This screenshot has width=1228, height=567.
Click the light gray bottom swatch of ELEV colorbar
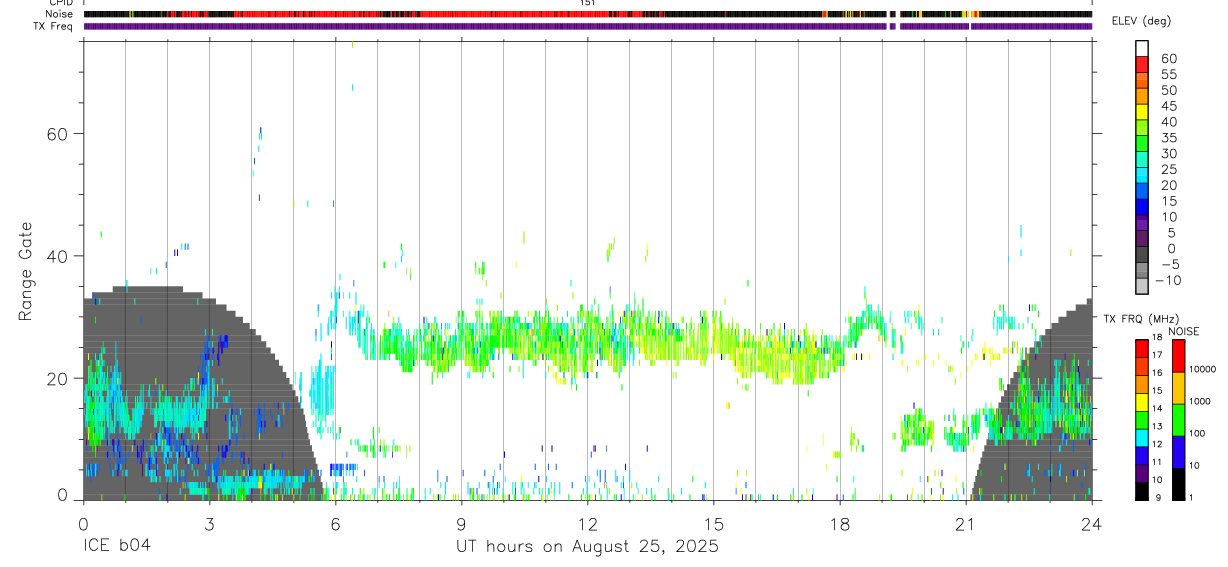pos(1142,287)
